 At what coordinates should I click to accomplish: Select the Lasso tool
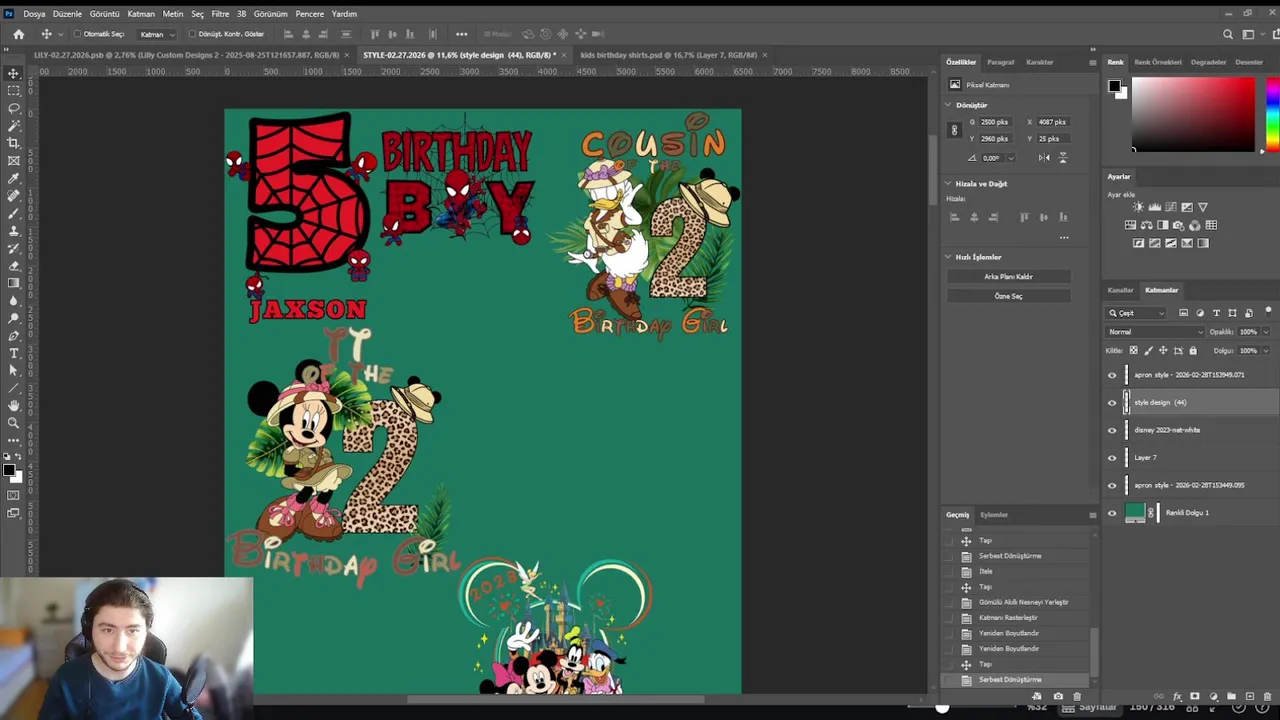click(14, 108)
